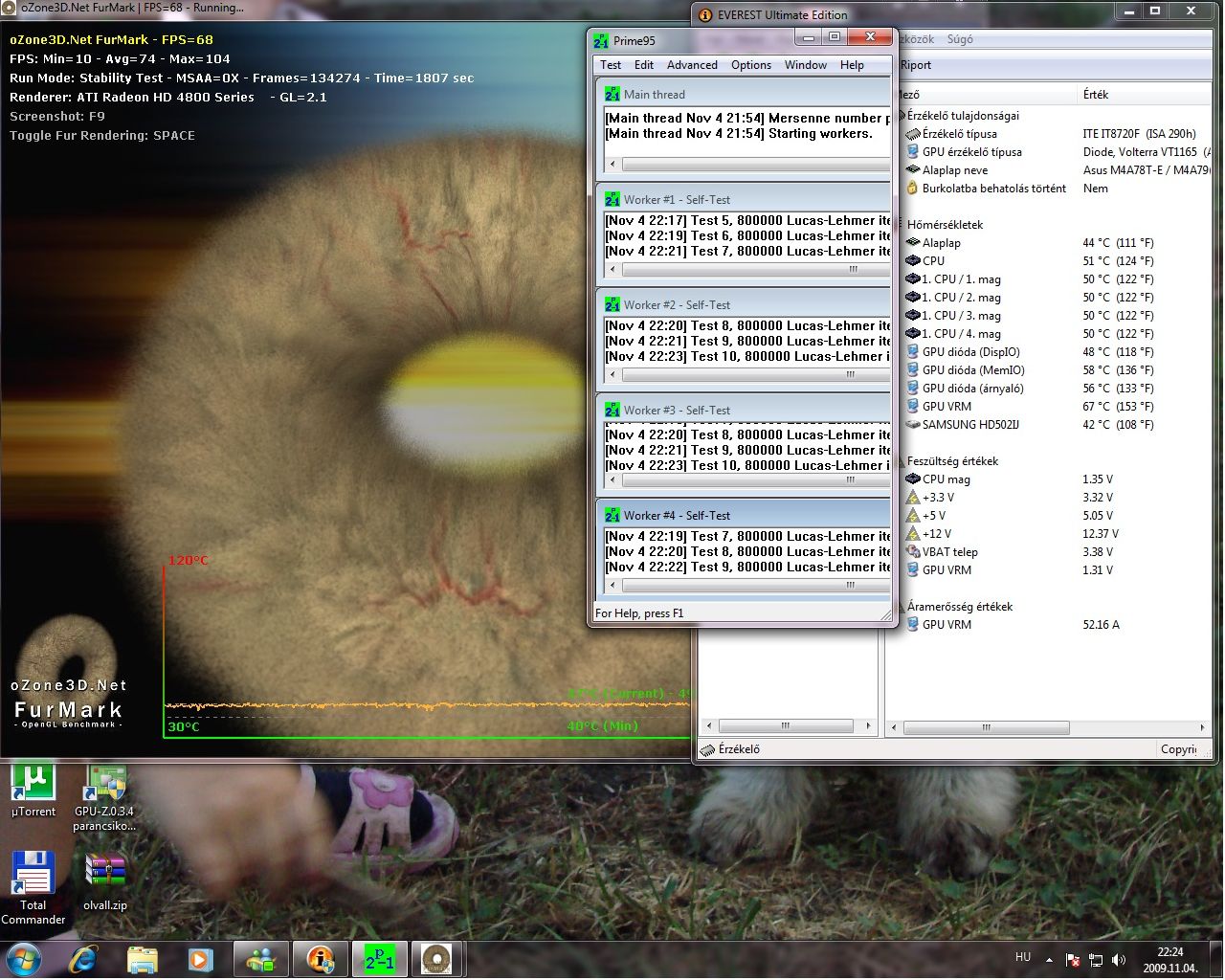Switch to Prime95 taskbar button
This screenshot has height=980, width=1225.
pyautogui.click(x=379, y=959)
